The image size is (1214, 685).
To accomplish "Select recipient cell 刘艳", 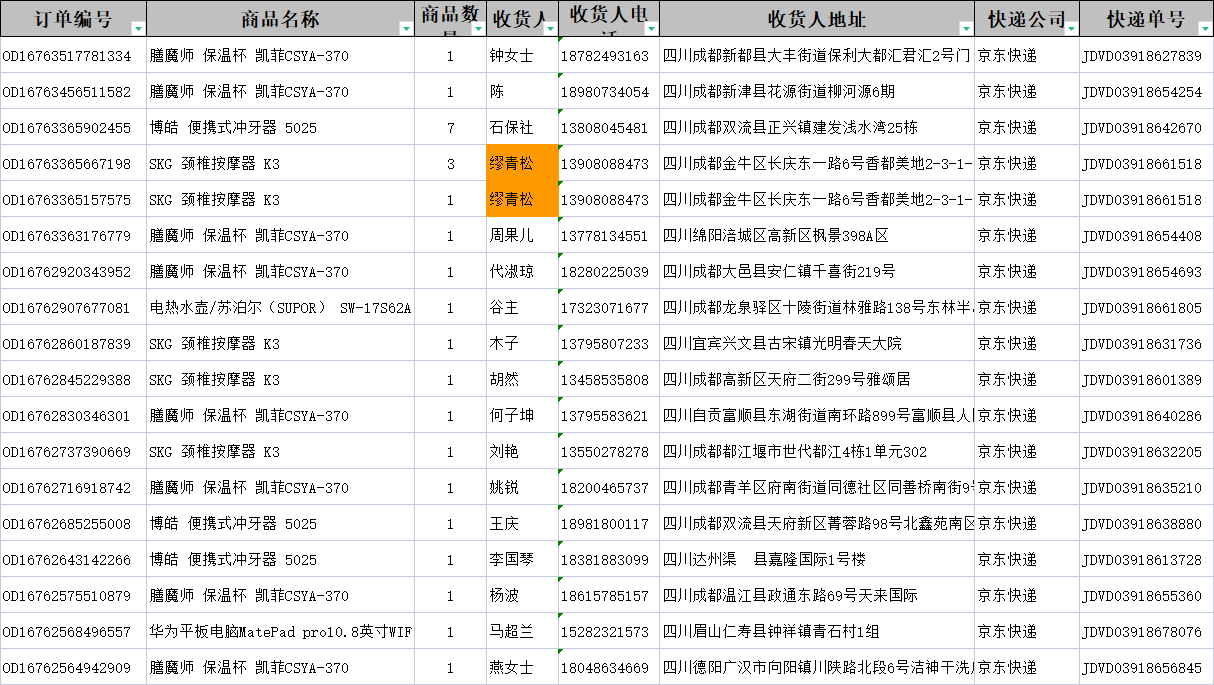I will pos(522,451).
